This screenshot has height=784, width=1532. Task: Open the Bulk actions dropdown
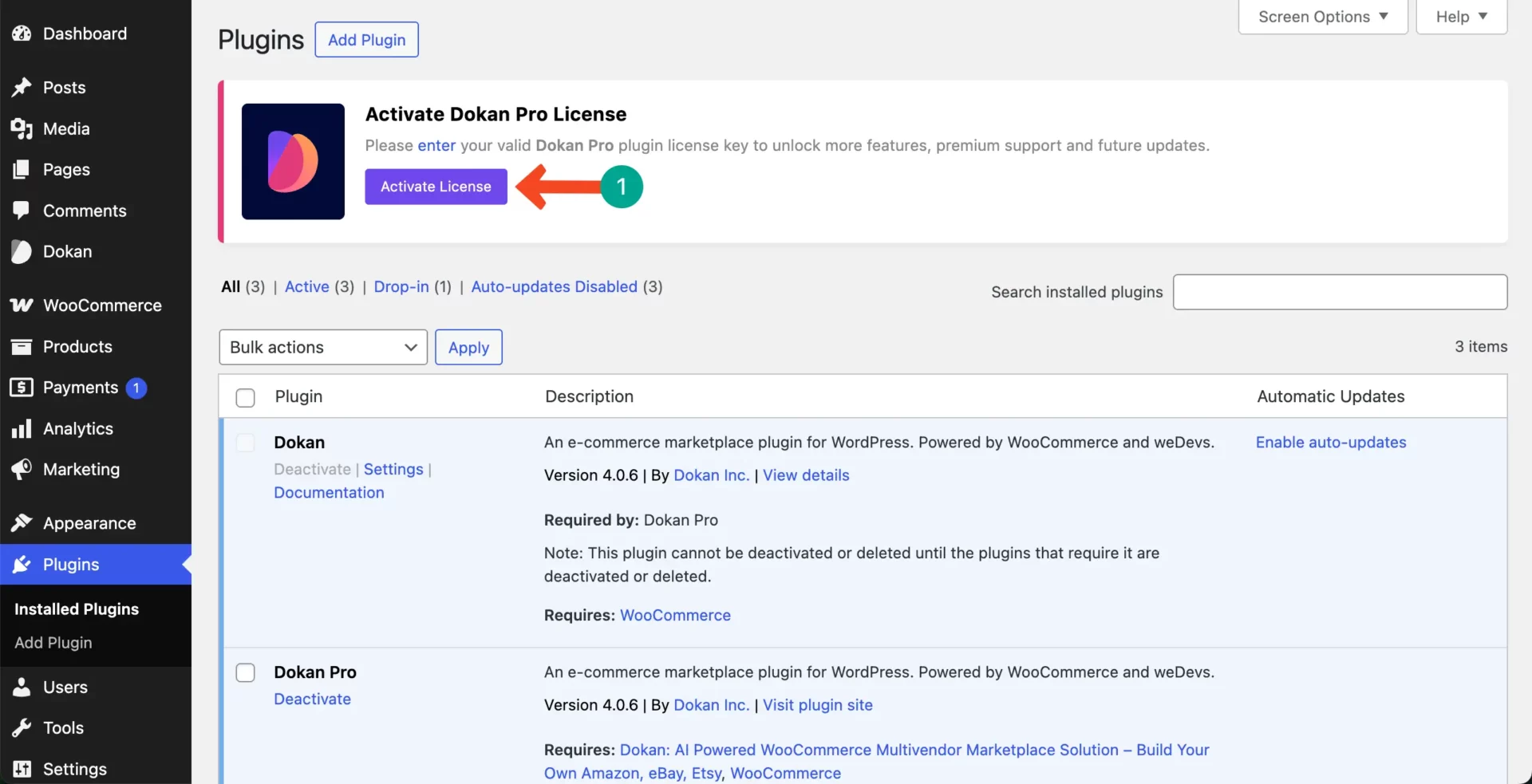pos(323,348)
